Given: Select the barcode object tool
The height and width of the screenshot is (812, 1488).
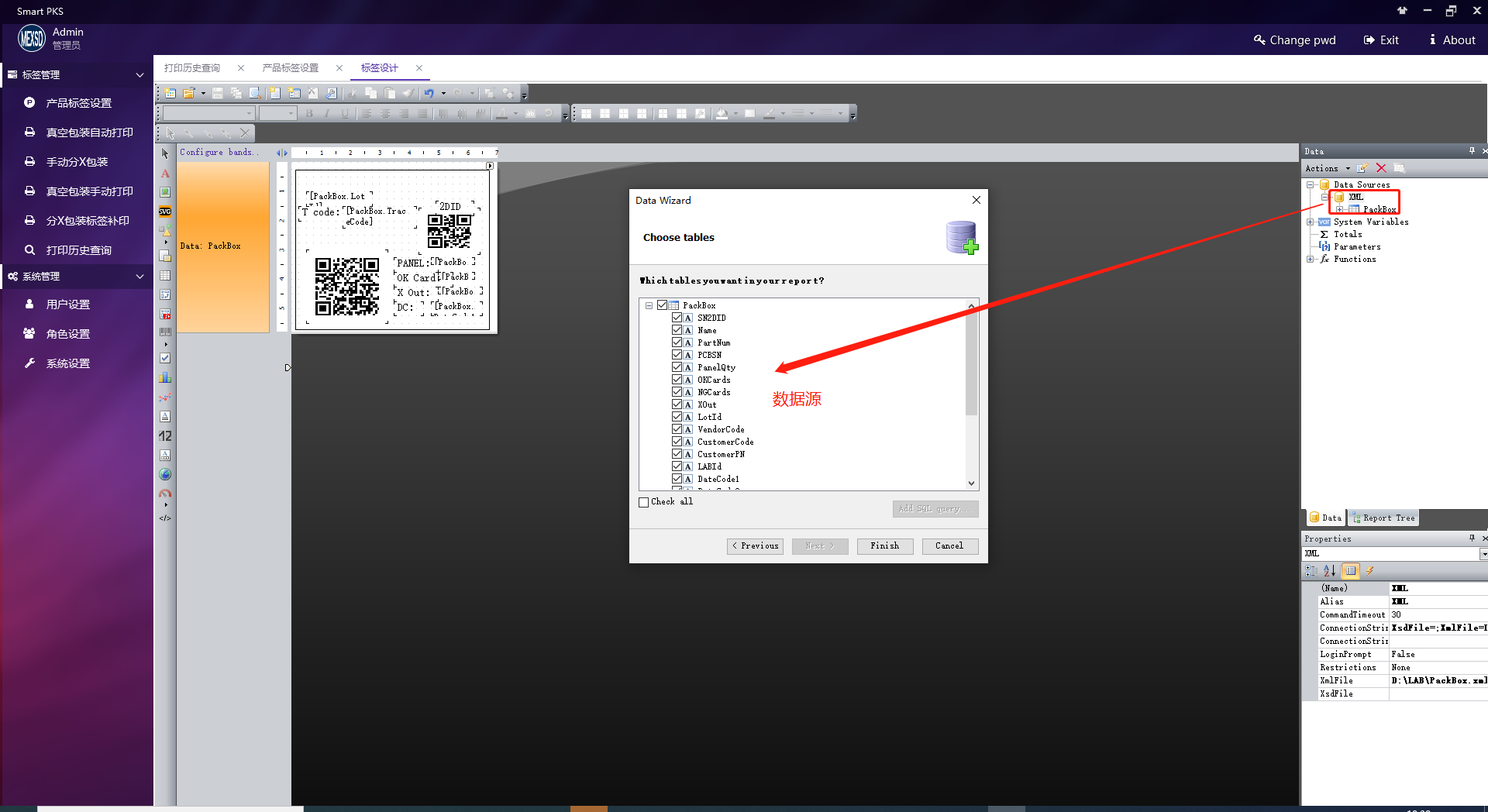Looking at the screenshot, I should pos(165,332).
